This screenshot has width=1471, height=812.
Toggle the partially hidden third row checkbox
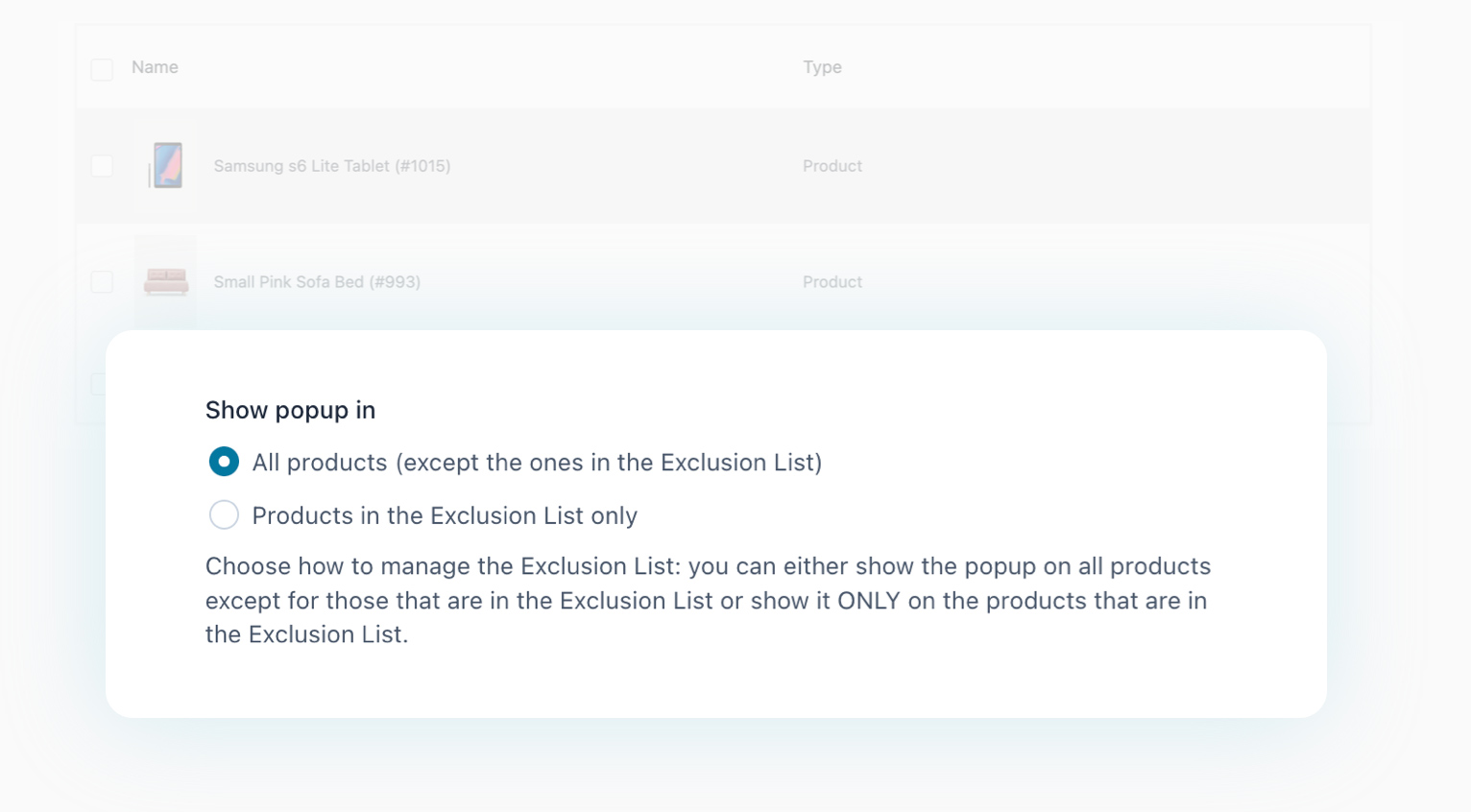pos(97,384)
